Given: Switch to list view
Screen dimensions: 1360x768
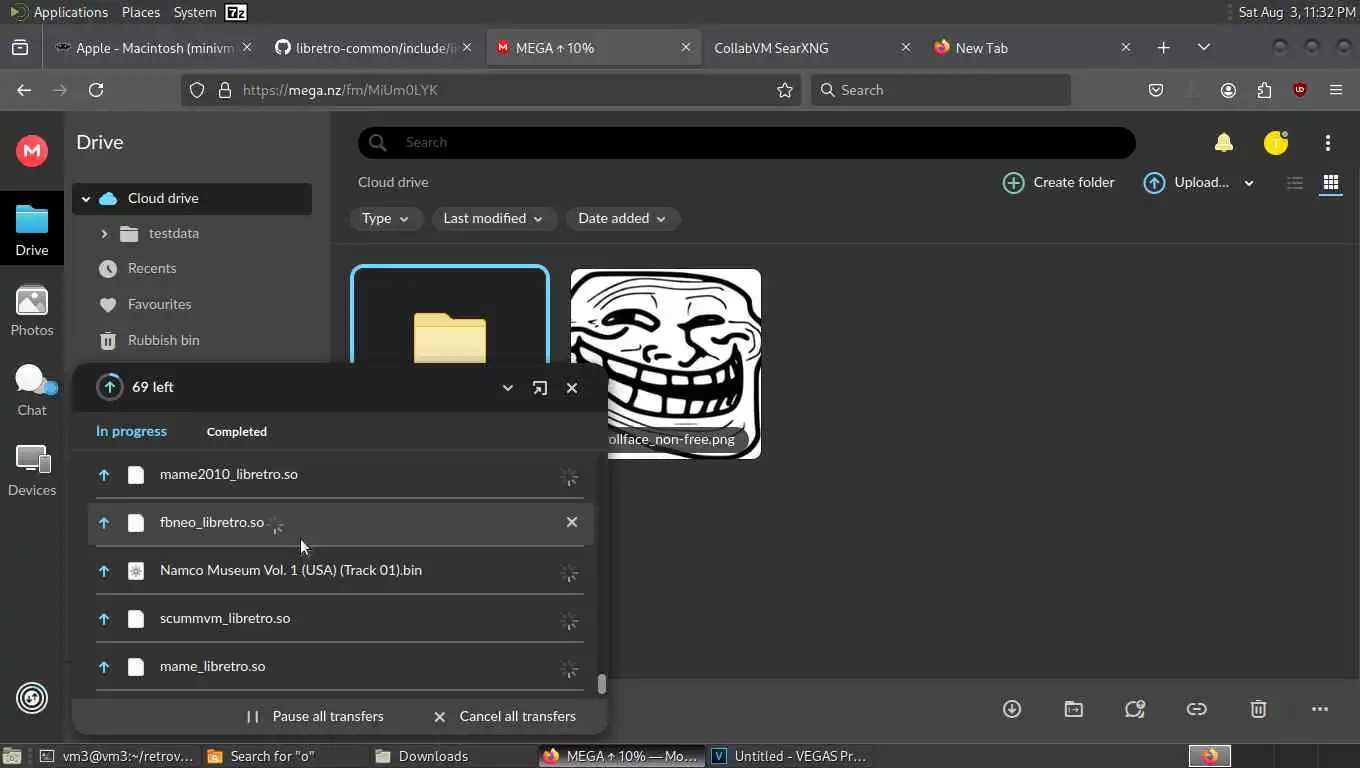Looking at the screenshot, I should point(1295,183).
